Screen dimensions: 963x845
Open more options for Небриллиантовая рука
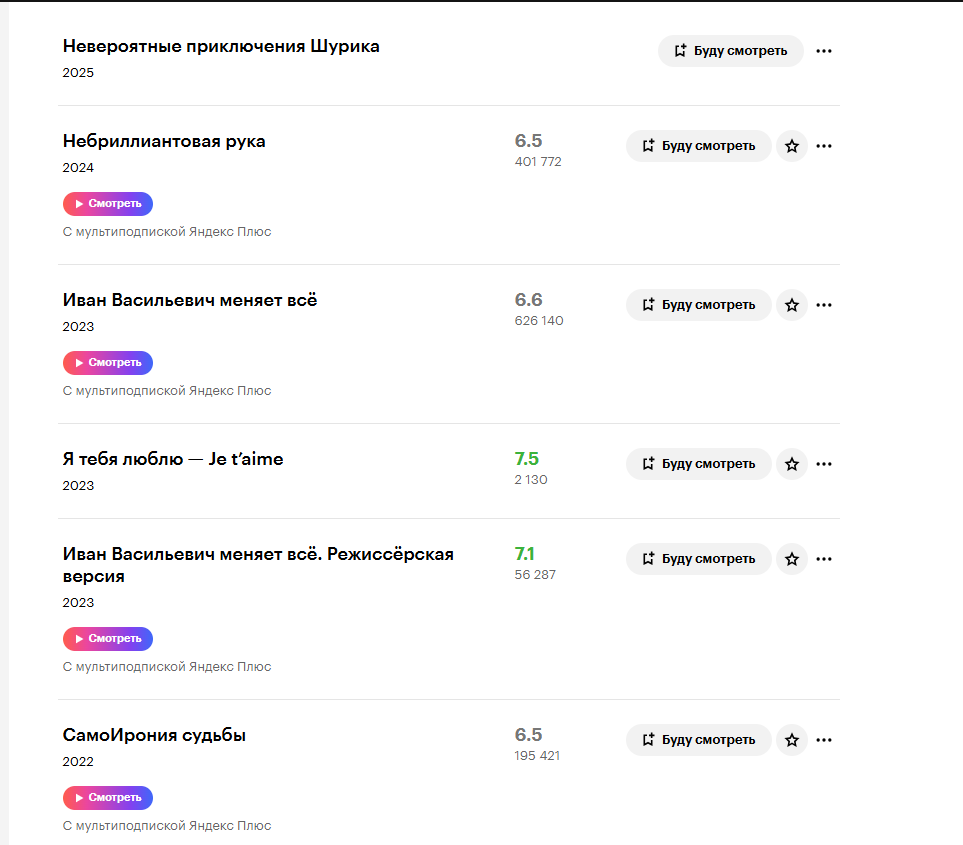point(824,146)
